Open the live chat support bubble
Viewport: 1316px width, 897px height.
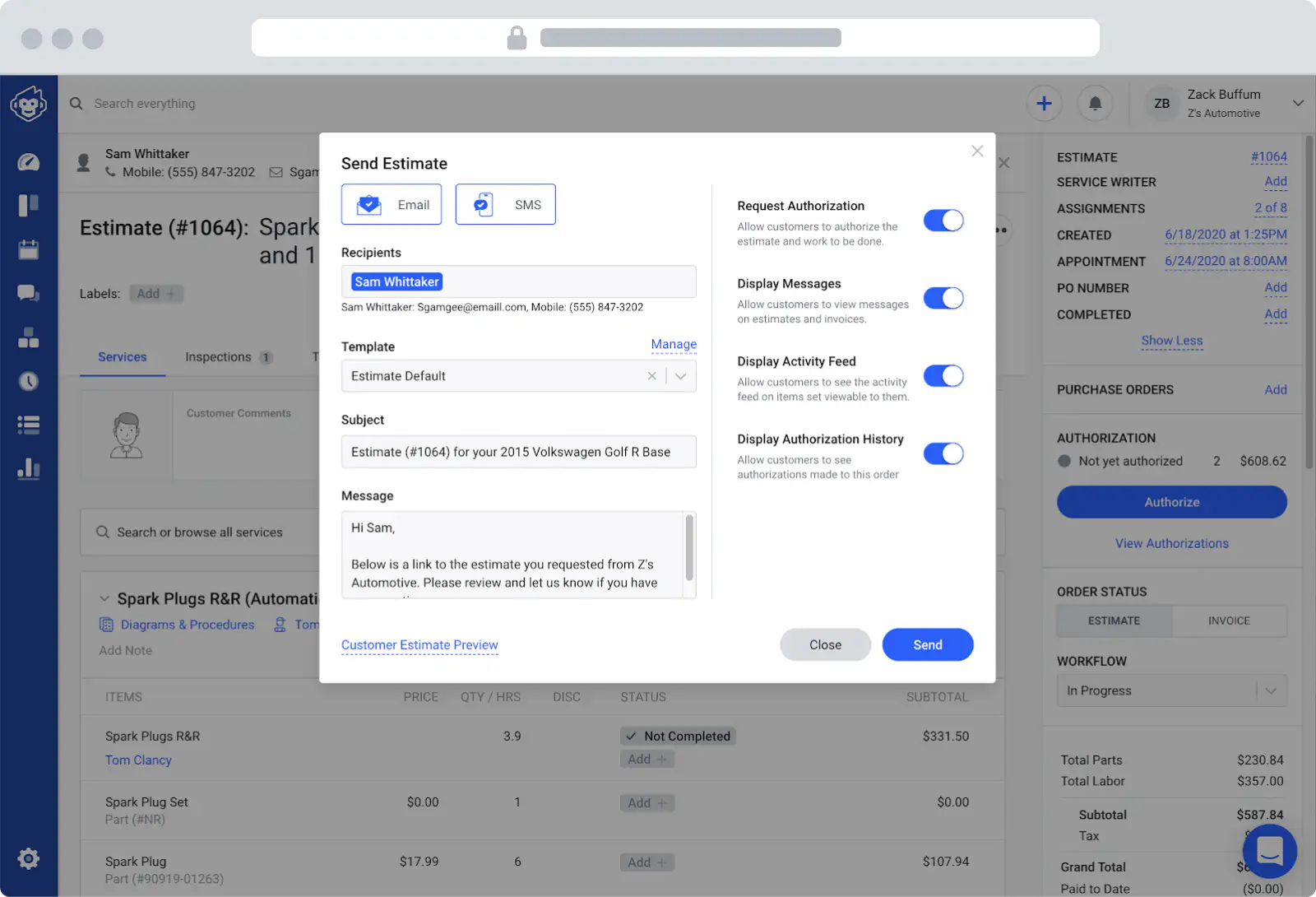1269,850
